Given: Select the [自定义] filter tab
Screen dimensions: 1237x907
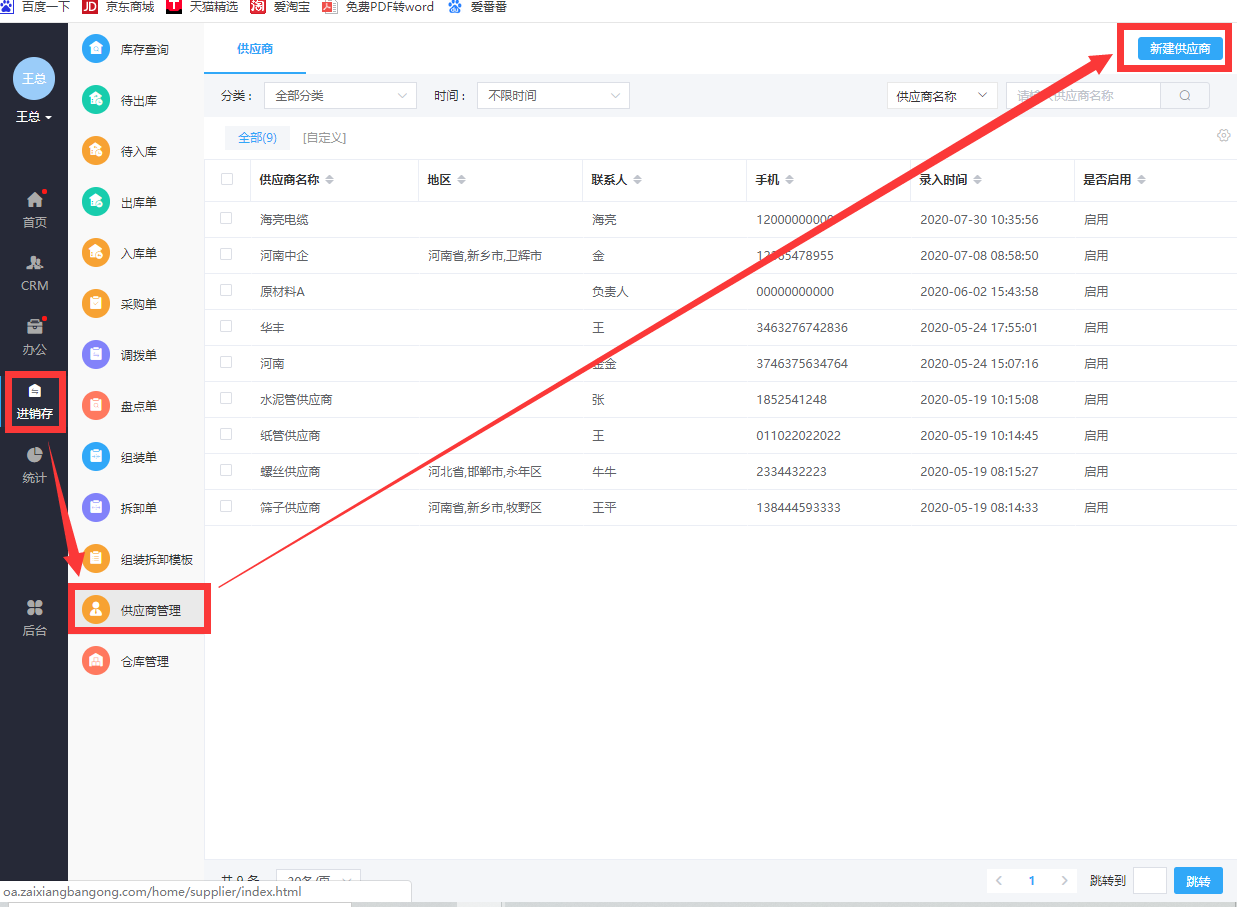Looking at the screenshot, I should click(x=324, y=137).
